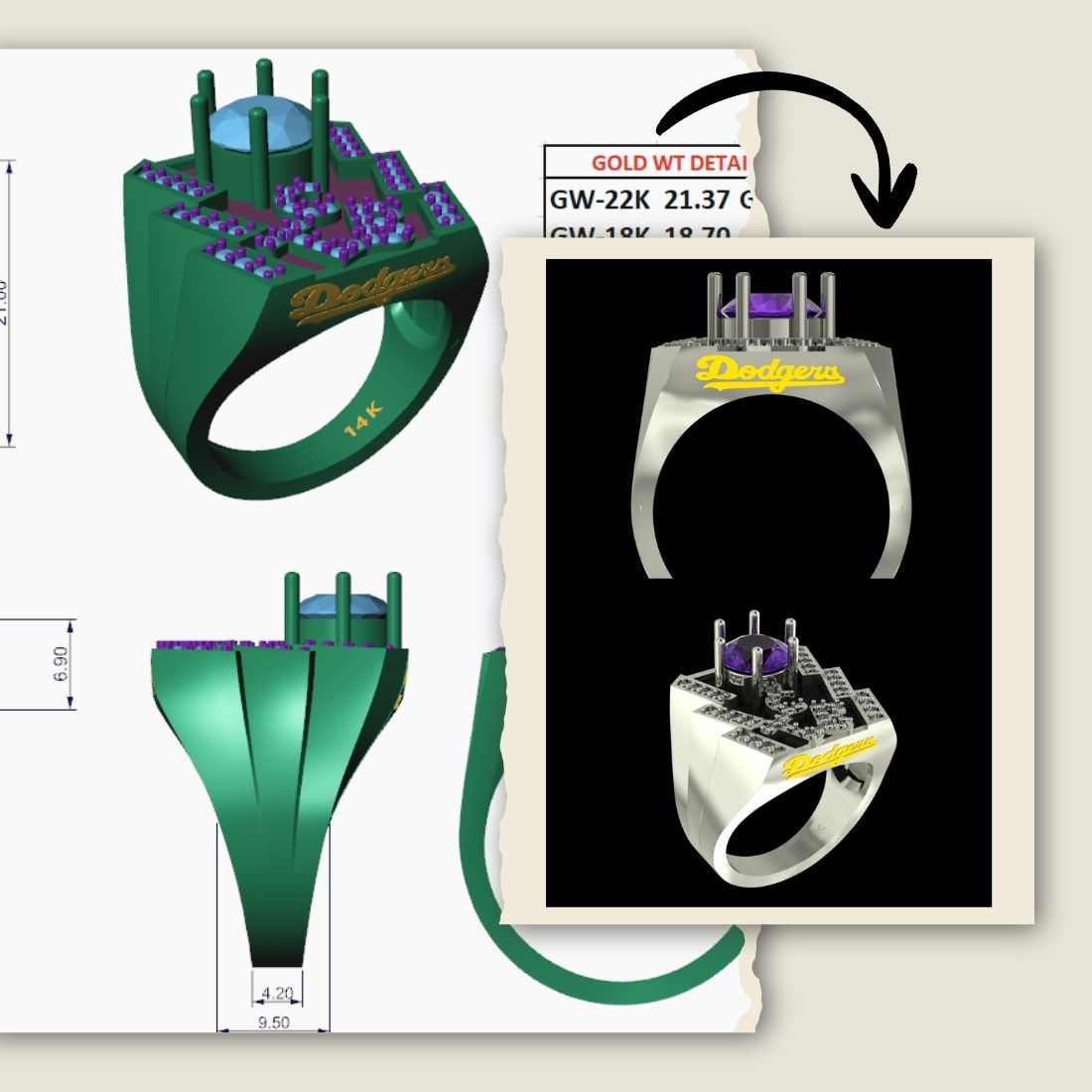This screenshot has height=1092, width=1092.
Task: Click the "9.50" dimension value
Action: click(x=273, y=1023)
